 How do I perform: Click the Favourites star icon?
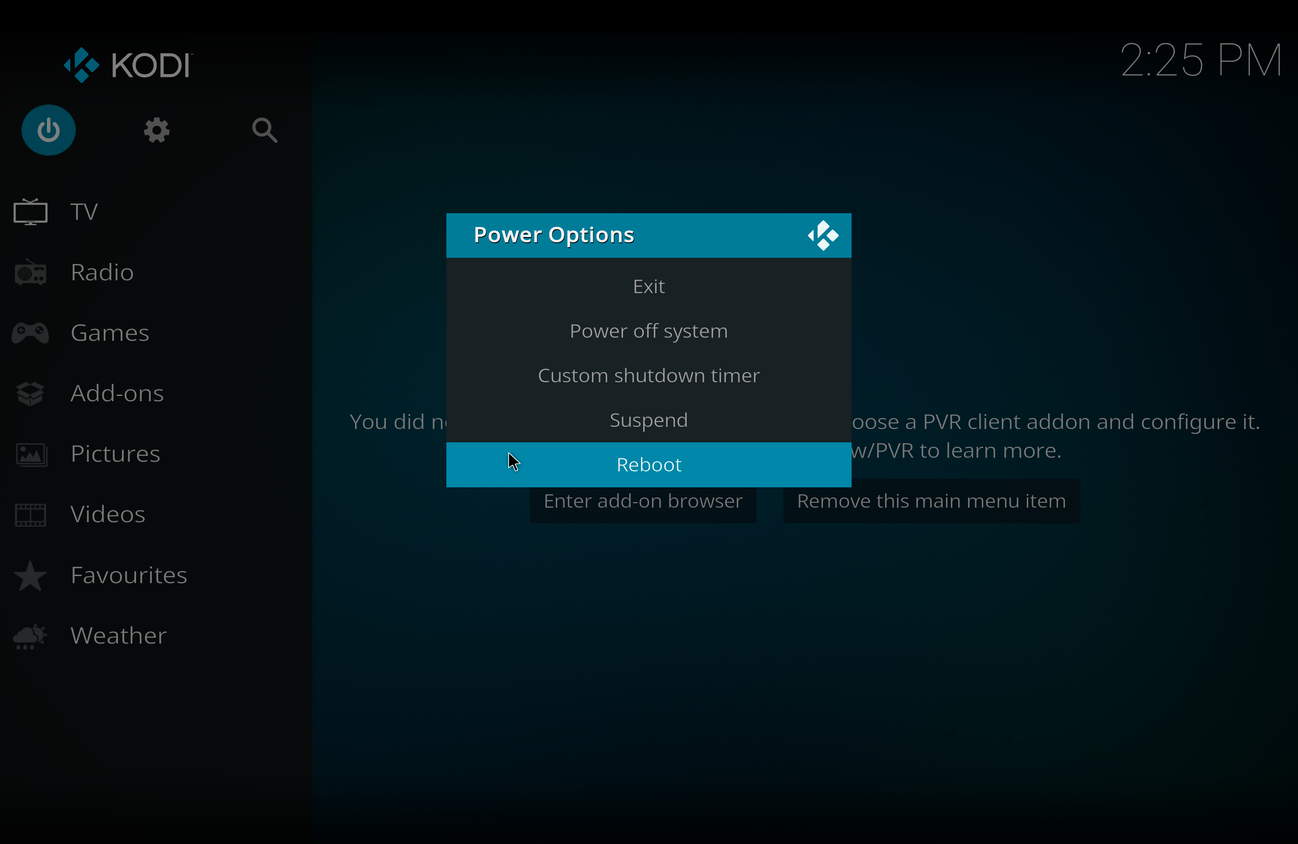click(30, 575)
